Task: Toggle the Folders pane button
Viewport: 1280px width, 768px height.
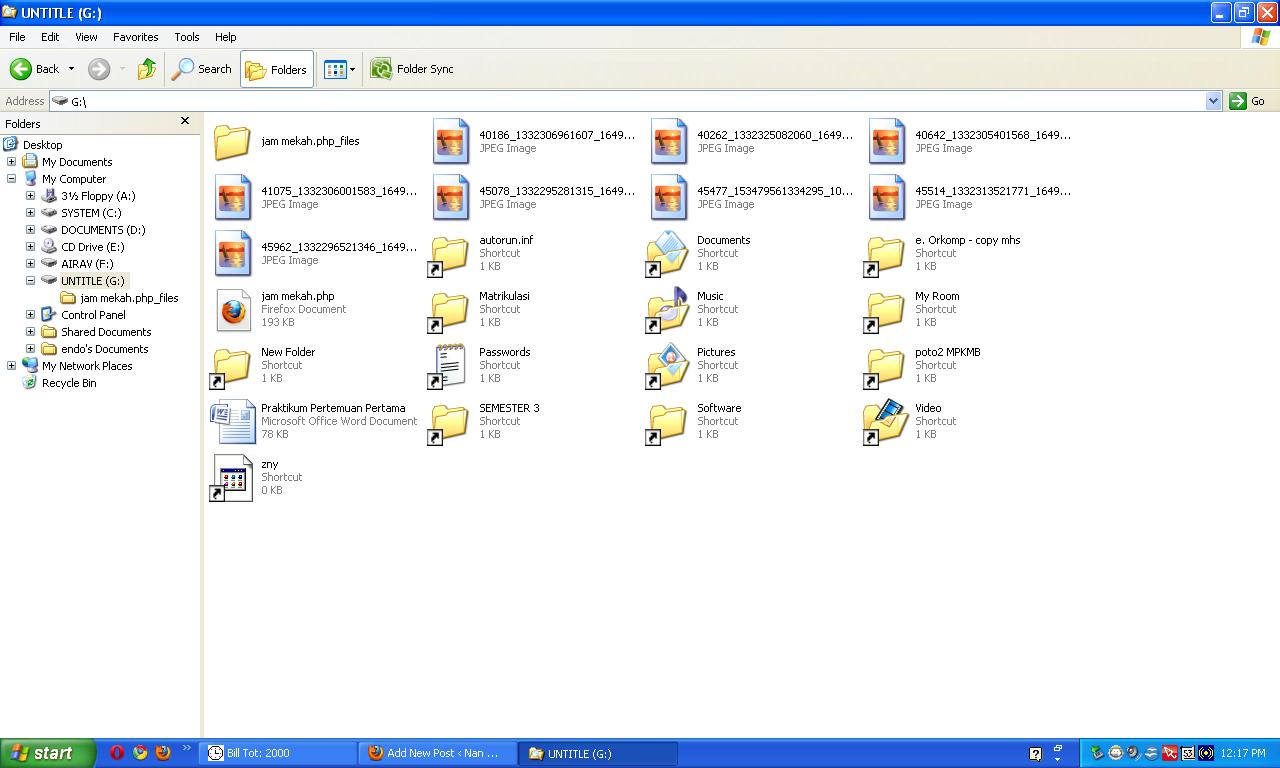Action: point(277,69)
